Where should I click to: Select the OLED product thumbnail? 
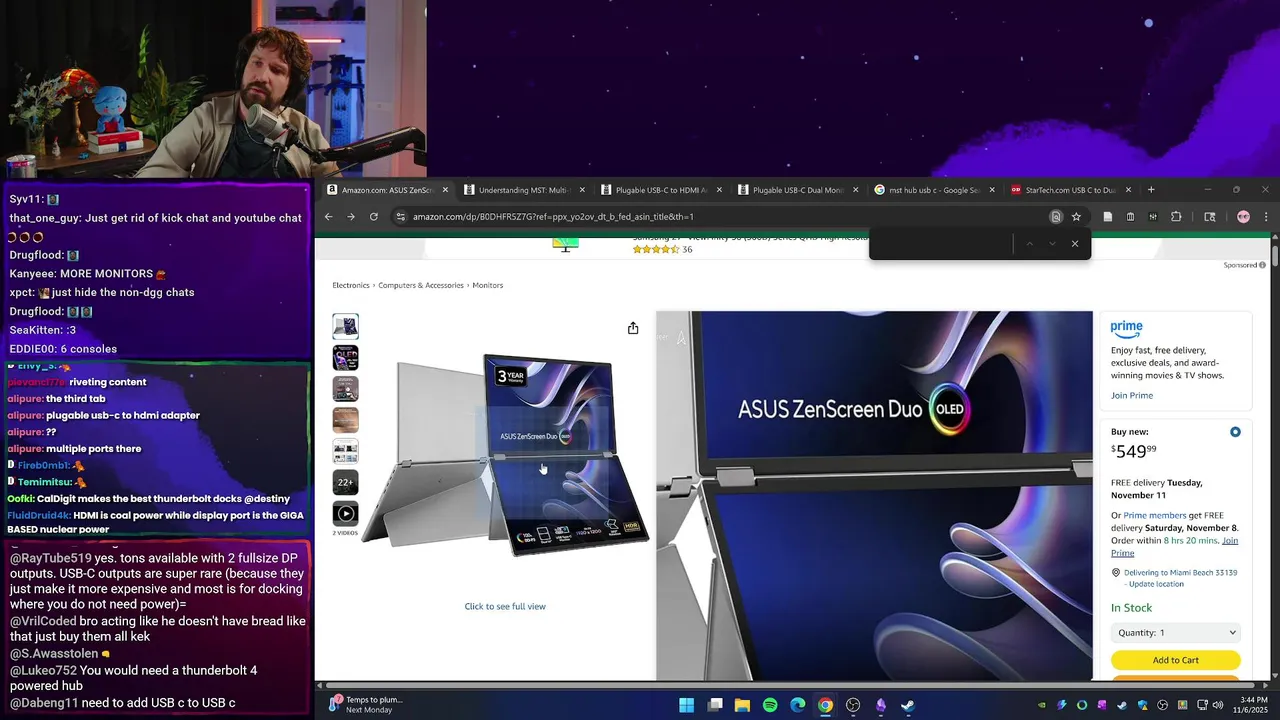[x=345, y=357]
